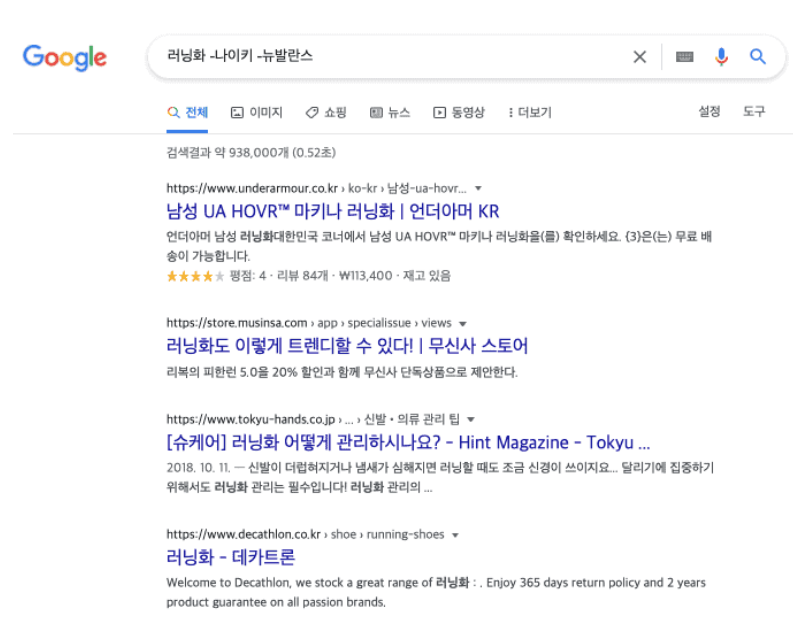The image size is (805, 625).
Task: Click the ₩113,400 price text
Action: [366, 276]
